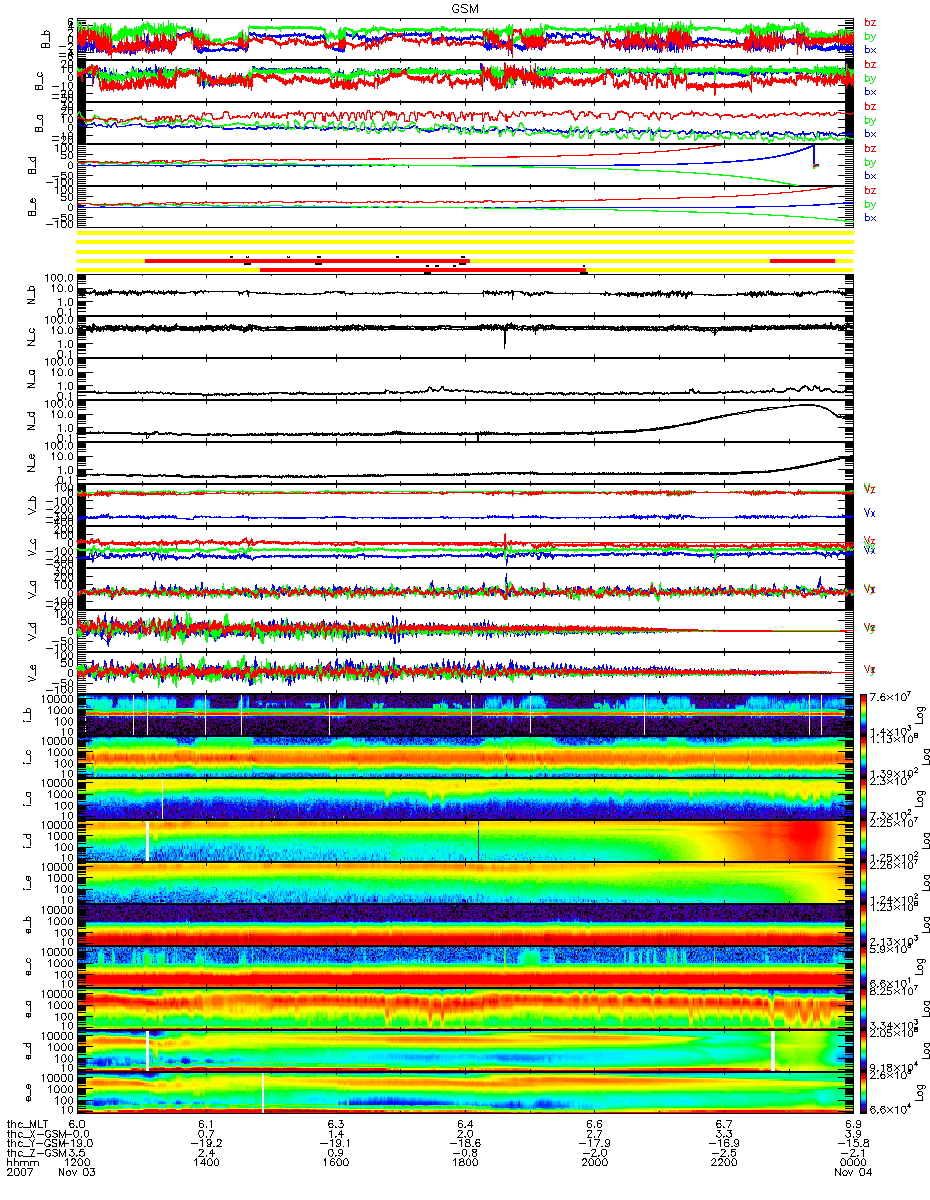This screenshot has width=930, height=1200.
Task: Click the red bz legend of B_b panel
Action: 870,22
